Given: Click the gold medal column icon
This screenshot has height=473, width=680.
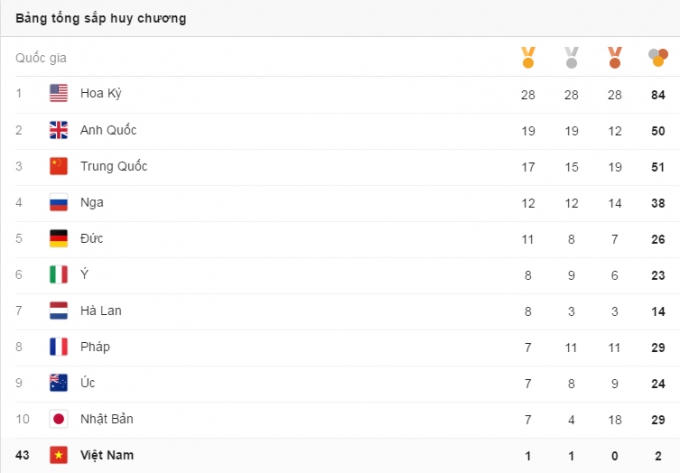Looking at the screenshot, I should click(528, 58).
